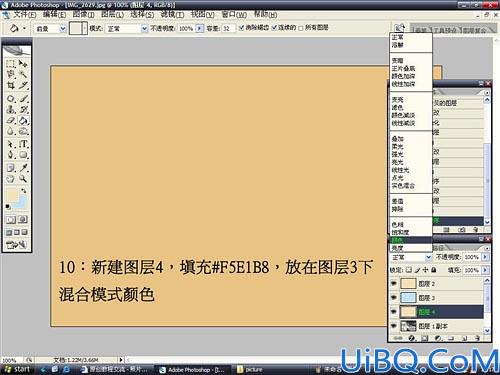500x375 pixels.
Task: Select the Move tool
Action: click(23, 64)
